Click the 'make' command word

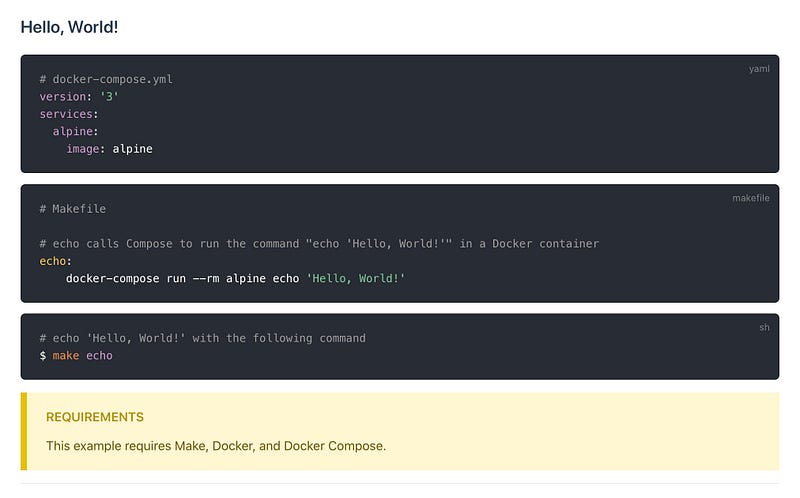[66, 356]
